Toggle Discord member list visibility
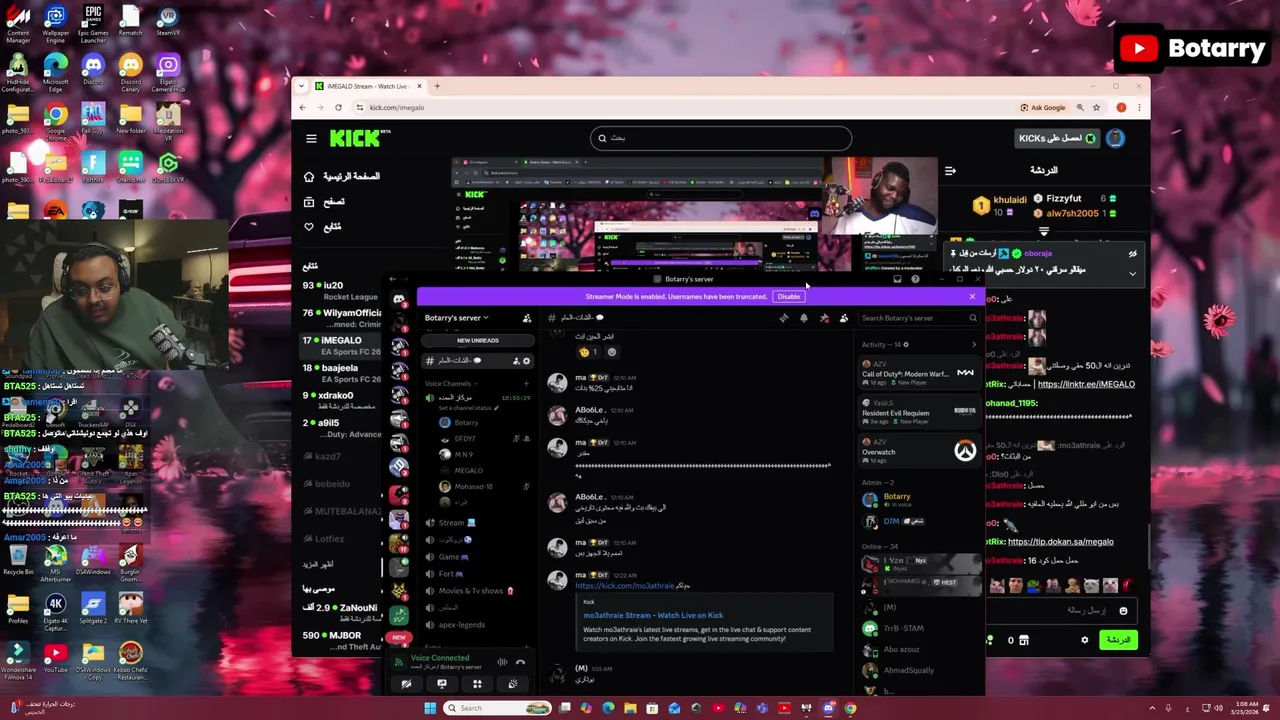Image resolution: width=1280 pixels, height=720 pixels. click(844, 318)
